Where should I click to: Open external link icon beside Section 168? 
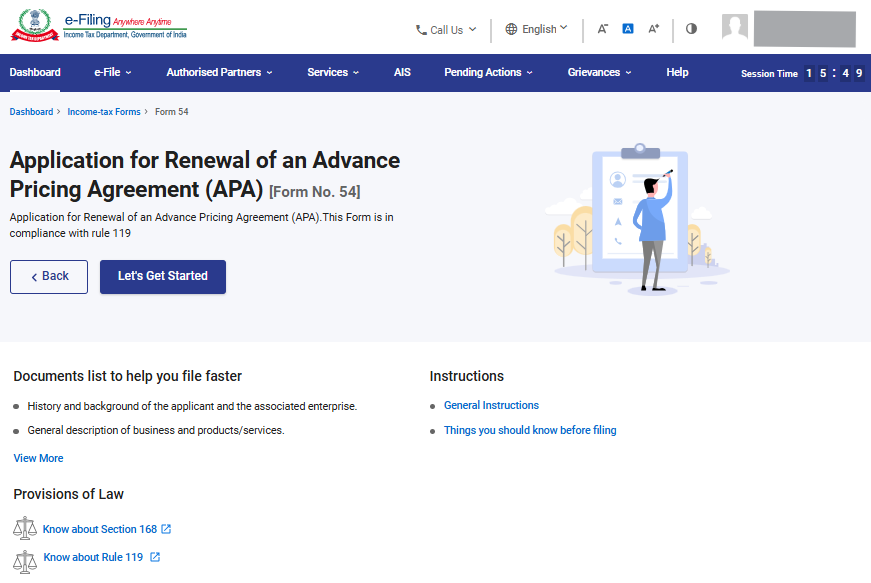166,529
